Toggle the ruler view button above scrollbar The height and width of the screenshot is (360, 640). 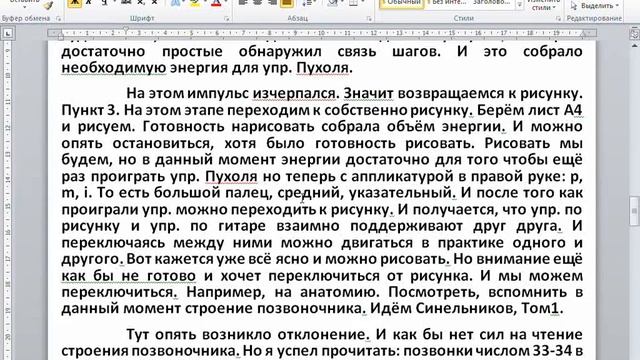pos(634,33)
